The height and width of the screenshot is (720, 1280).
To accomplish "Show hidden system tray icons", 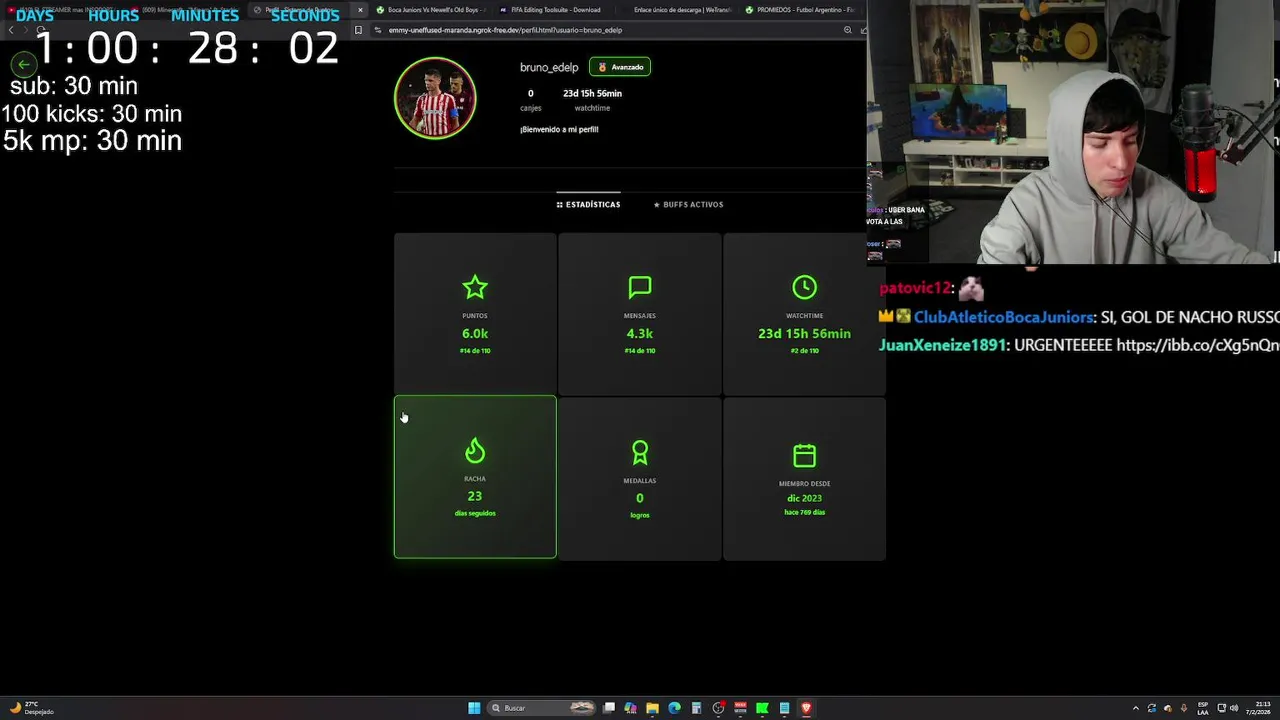I will click(x=1135, y=708).
